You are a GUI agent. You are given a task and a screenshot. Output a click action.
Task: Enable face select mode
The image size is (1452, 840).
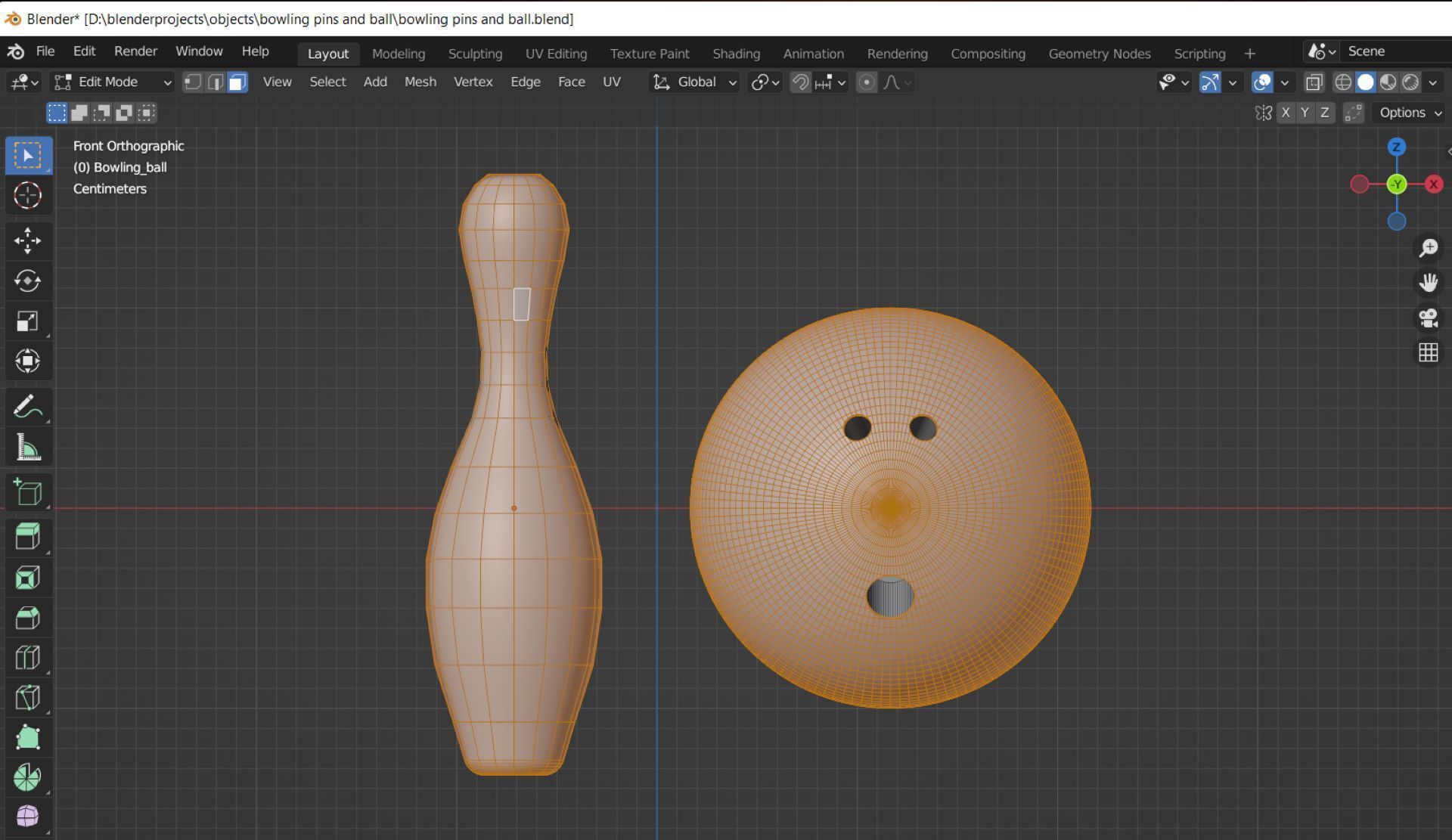pyautogui.click(x=238, y=82)
